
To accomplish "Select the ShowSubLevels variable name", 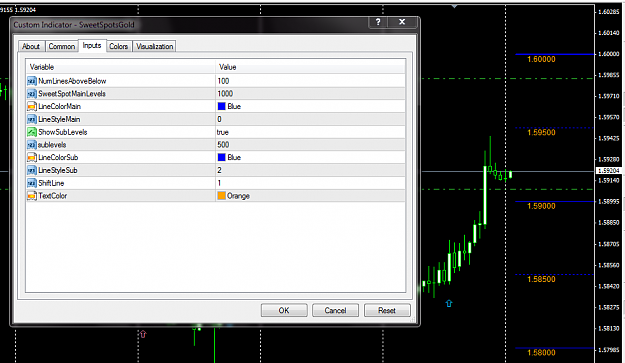I will pyautogui.click(x=63, y=132).
